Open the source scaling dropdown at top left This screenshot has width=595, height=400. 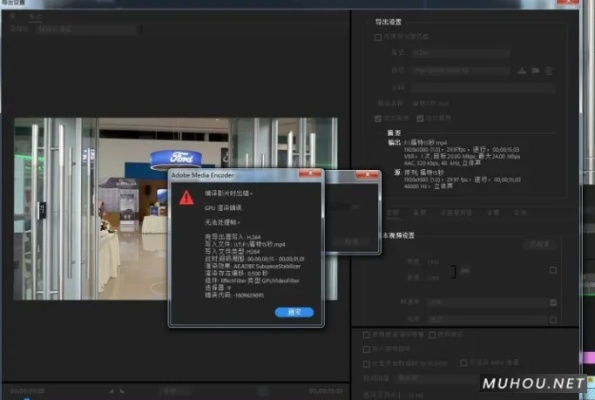(x=86, y=29)
